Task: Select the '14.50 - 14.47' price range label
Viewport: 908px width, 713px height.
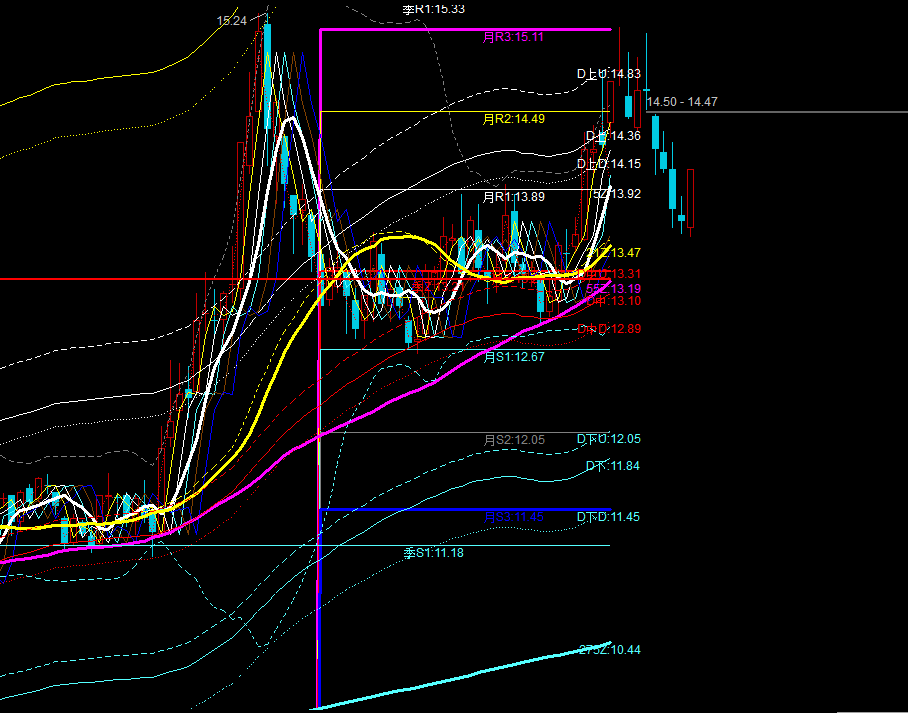Action: tap(682, 102)
